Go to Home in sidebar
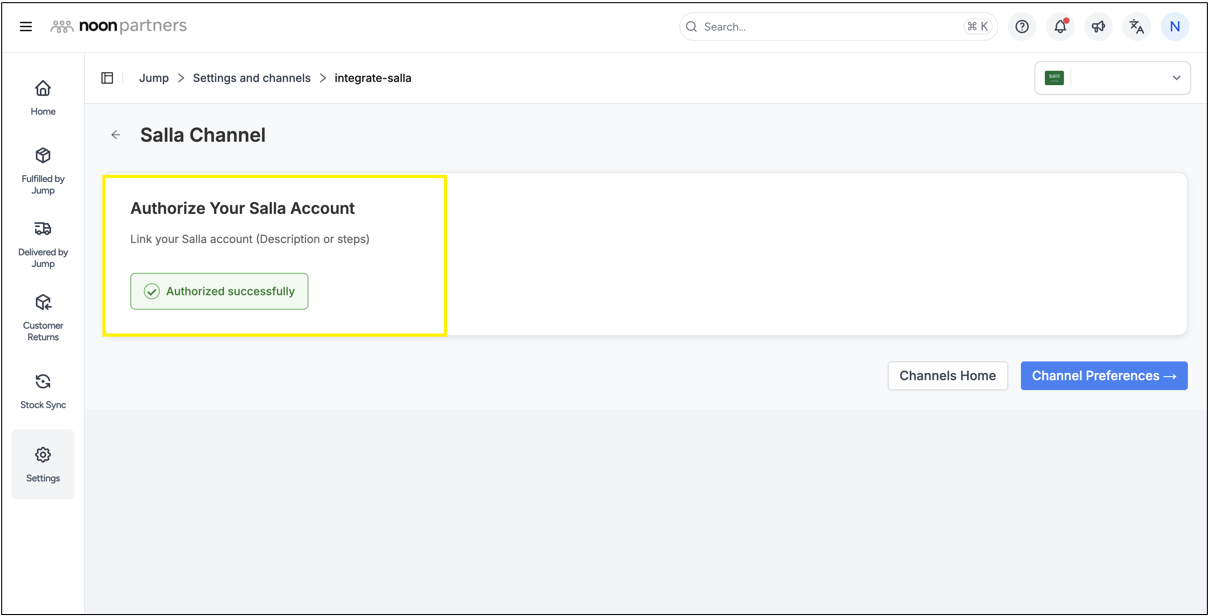 43,98
